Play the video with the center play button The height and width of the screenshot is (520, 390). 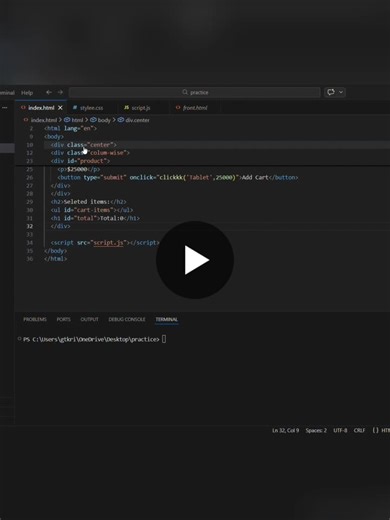click(x=195, y=260)
